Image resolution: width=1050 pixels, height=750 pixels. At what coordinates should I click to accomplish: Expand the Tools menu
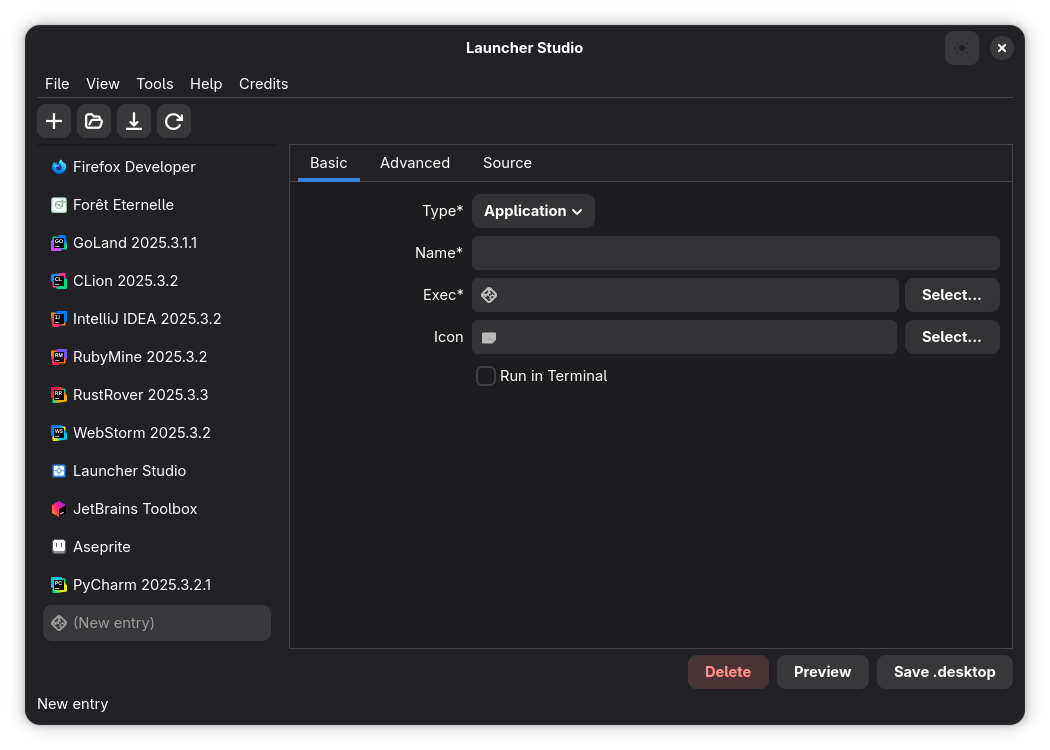tap(154, 84)
